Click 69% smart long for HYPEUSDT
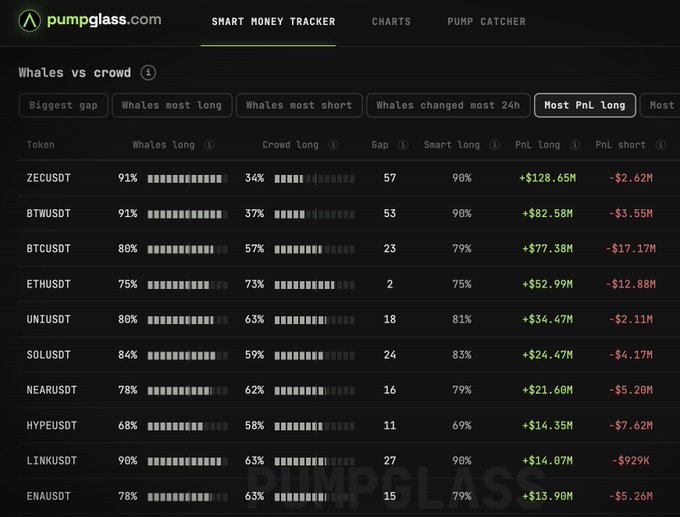 point(462,425)
